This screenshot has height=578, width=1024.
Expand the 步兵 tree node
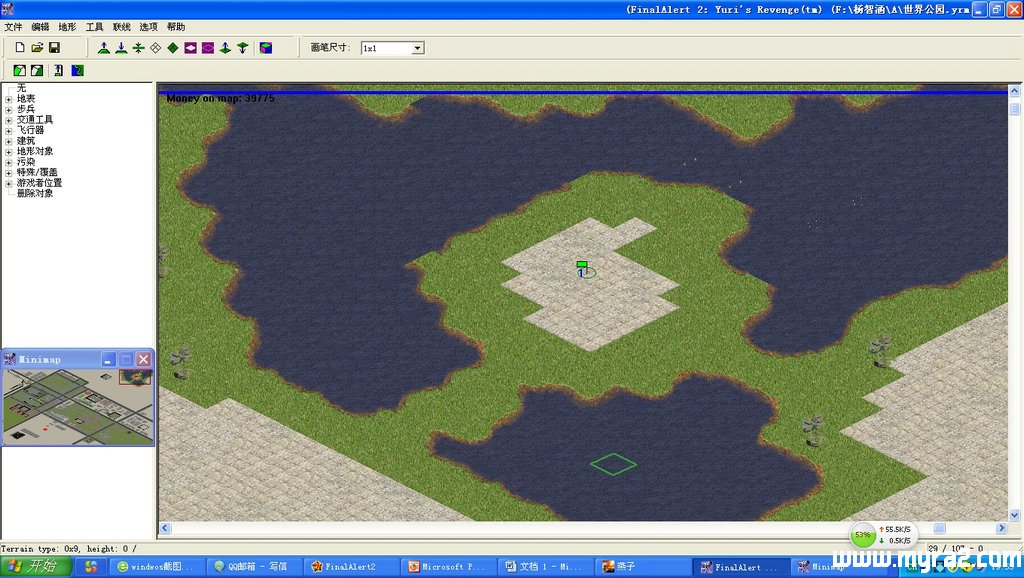(8, 110)
